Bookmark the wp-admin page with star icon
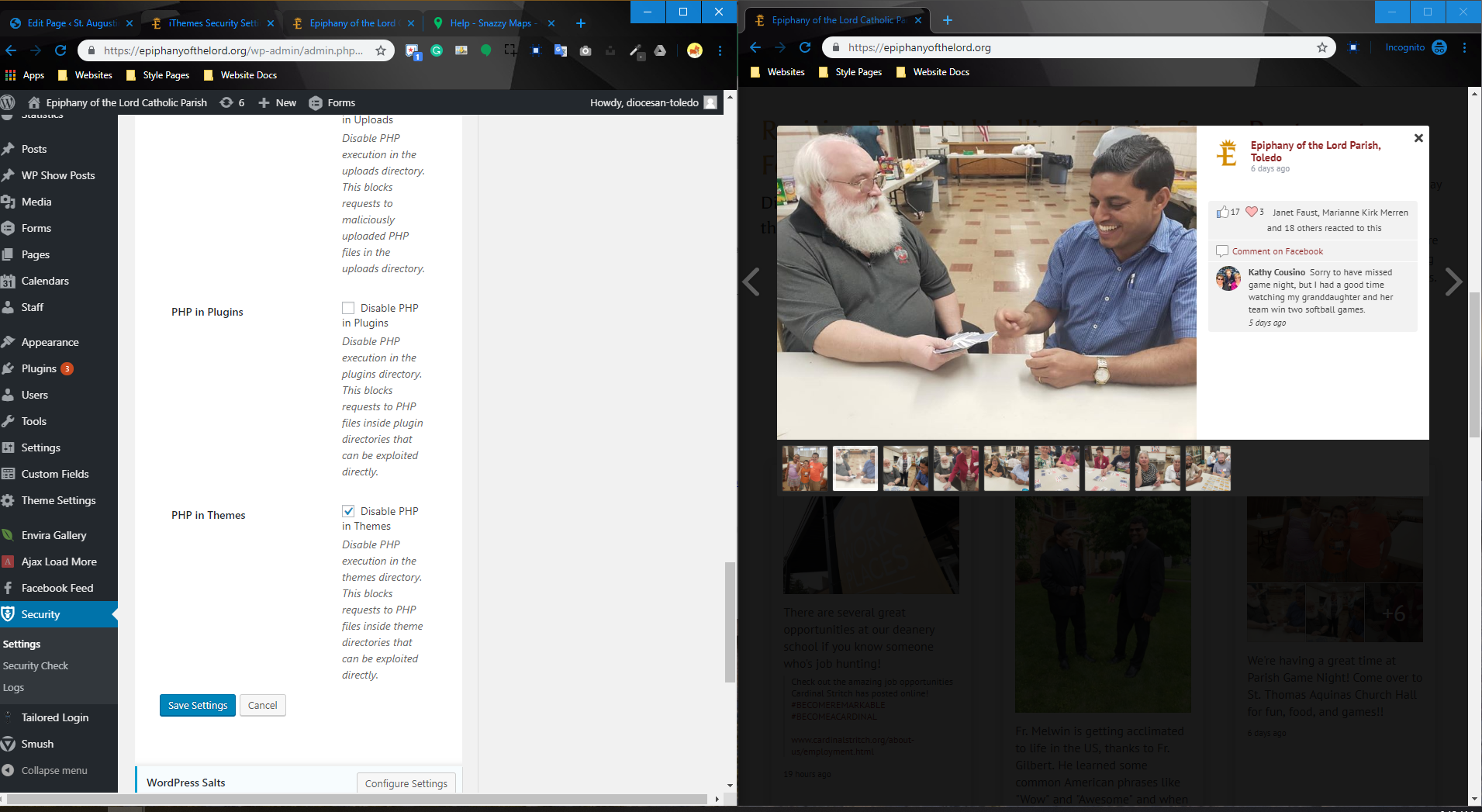Viewport: 1482px width, 812px height. (381, 50)
